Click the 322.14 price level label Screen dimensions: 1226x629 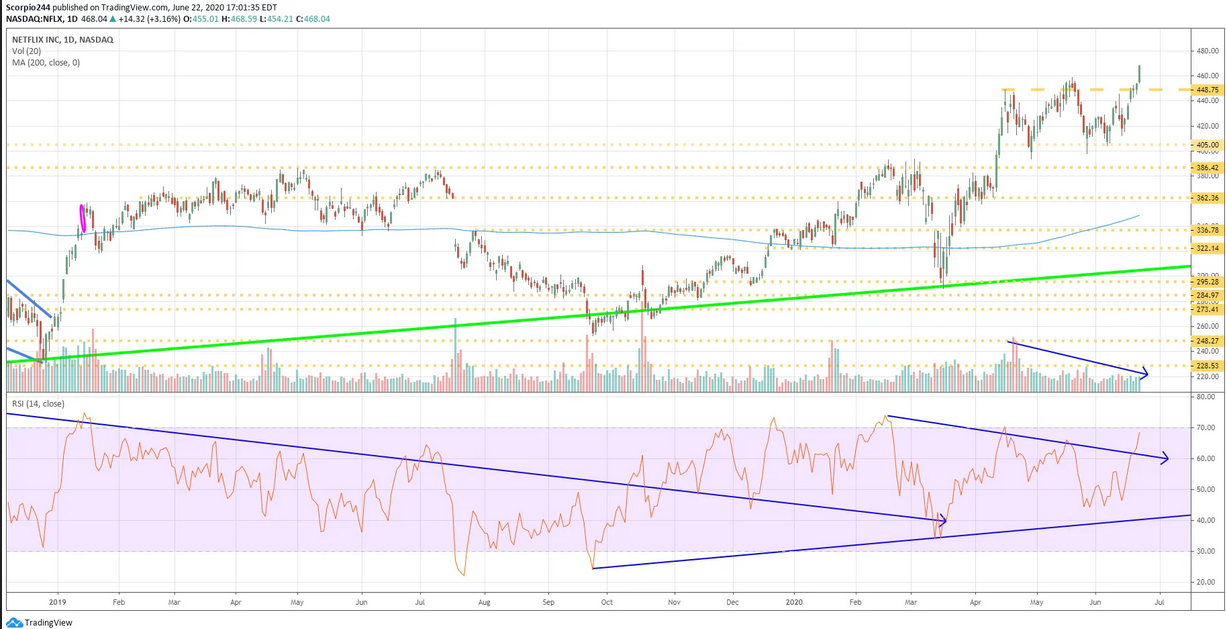(x=1206, y=248)
